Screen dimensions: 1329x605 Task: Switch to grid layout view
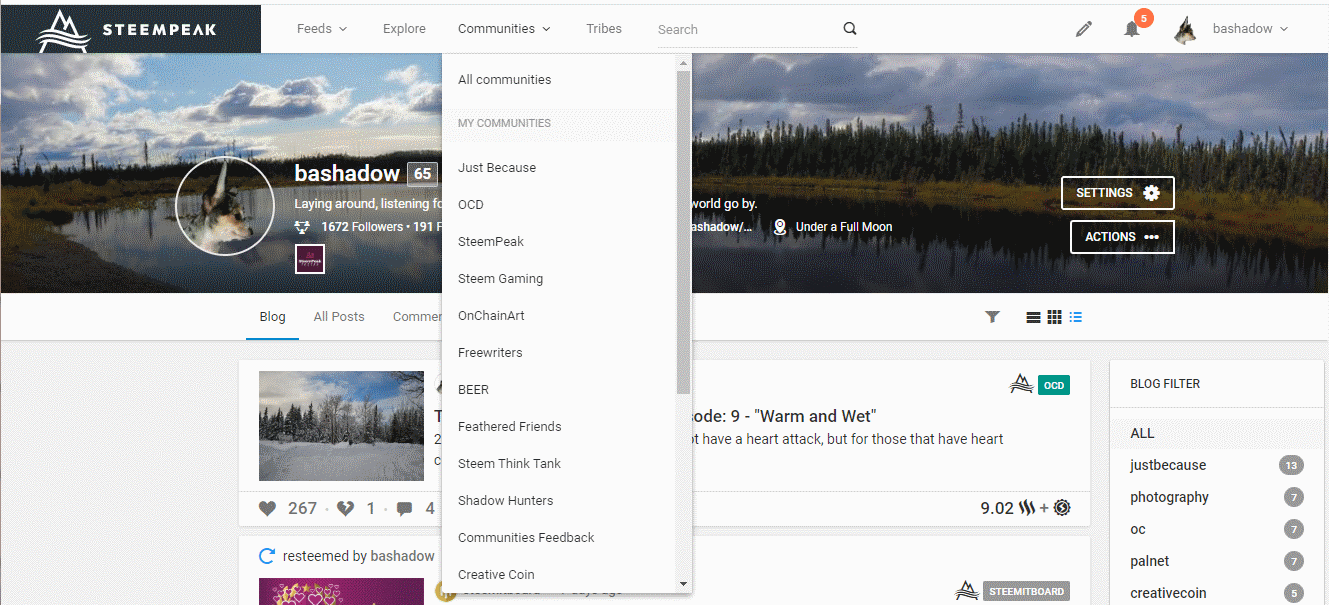coord(1054,317)
